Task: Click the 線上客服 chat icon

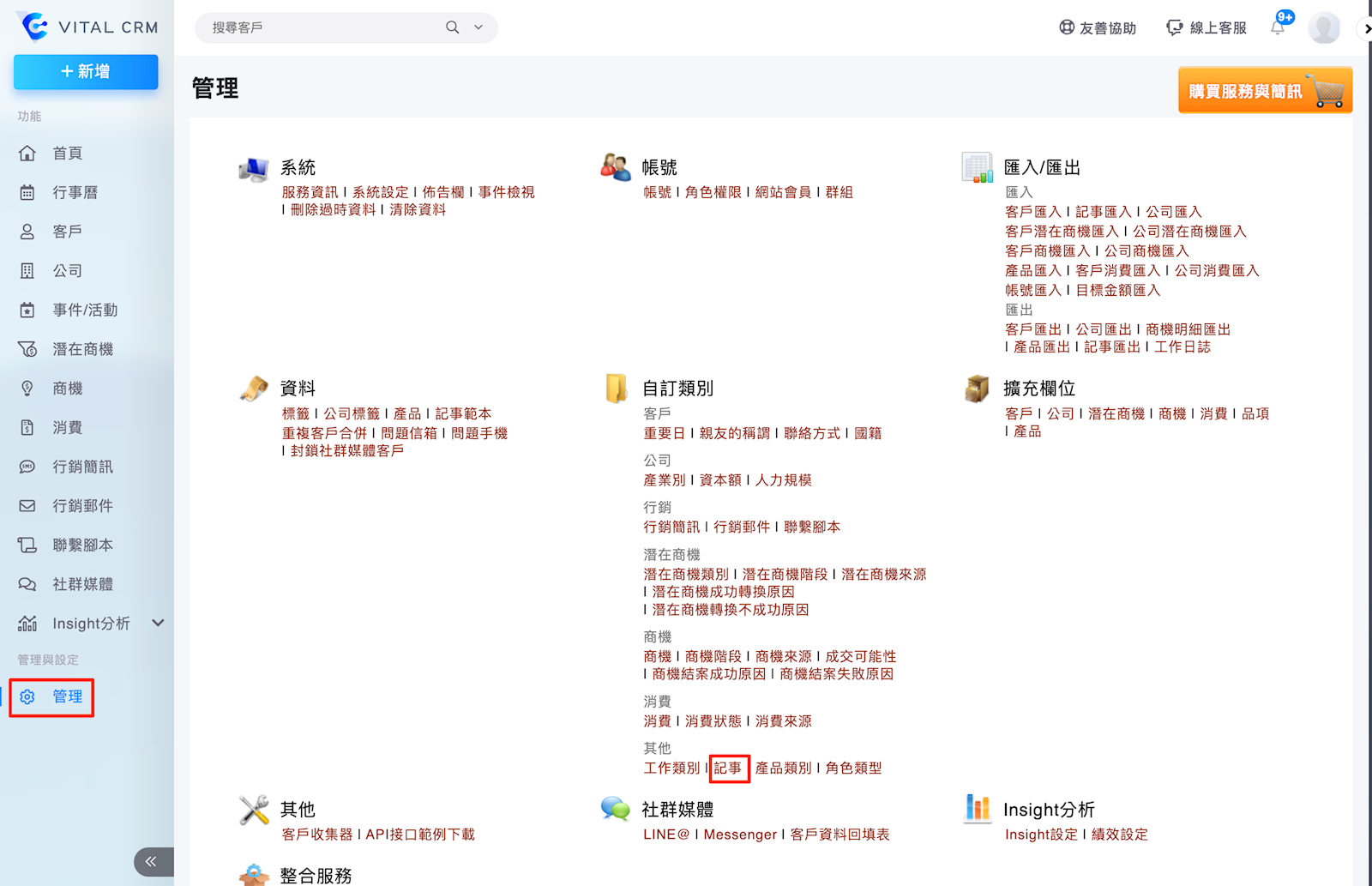Action: click(x=1174, y=27)
